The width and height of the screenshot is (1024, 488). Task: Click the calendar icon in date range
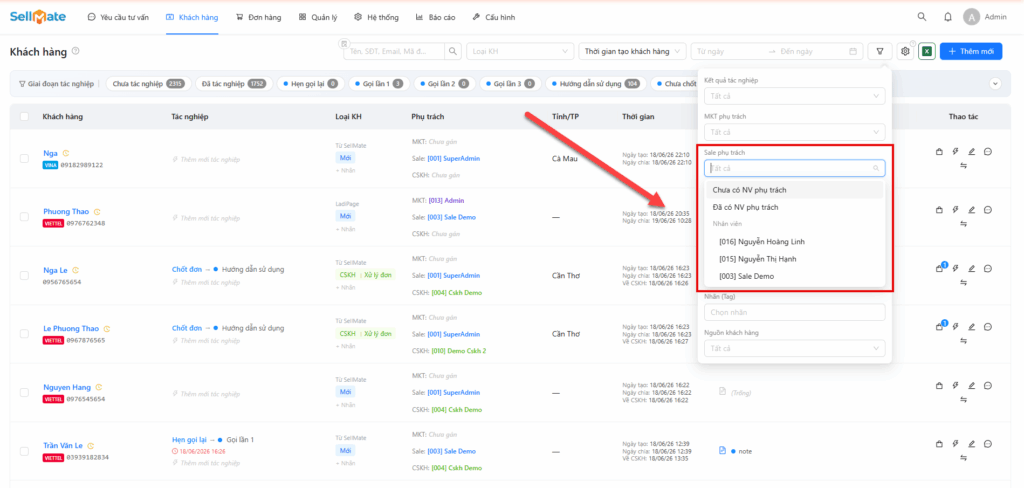click(x=853, y=51)
